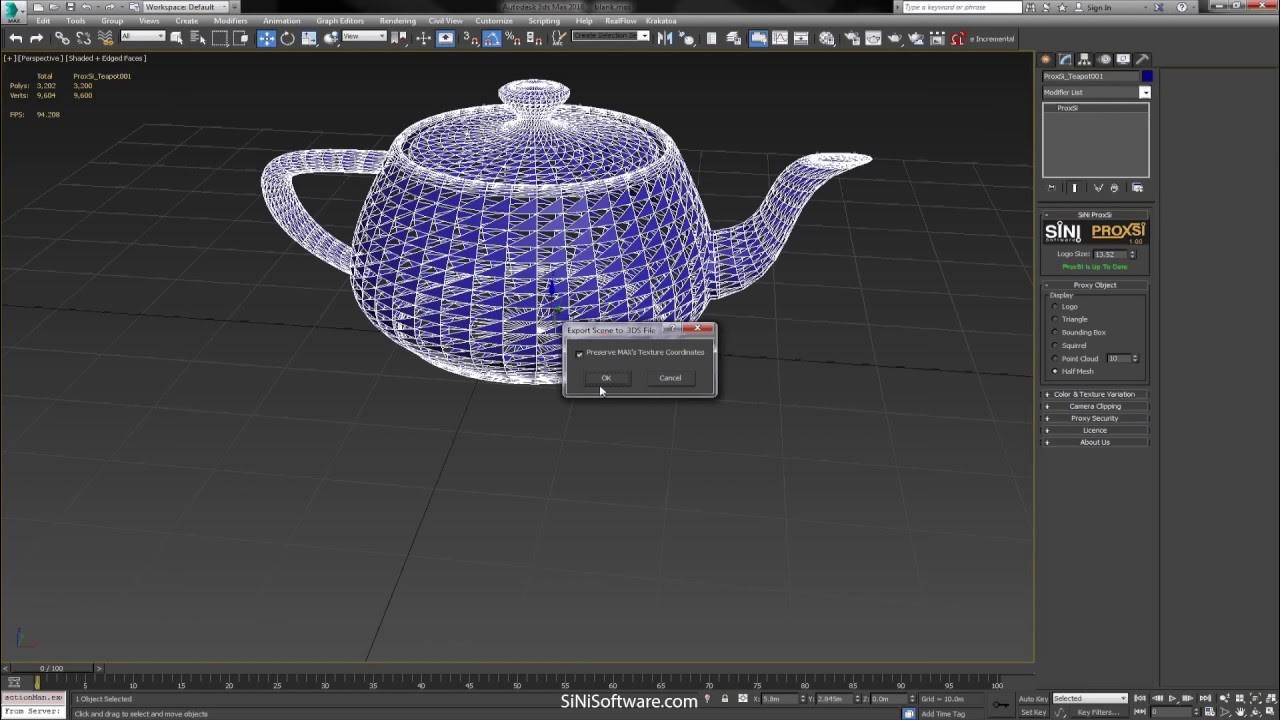Click the Go to Start playback button
The width and height of the screenshot is (1280, 720).
coord(1141,698)
